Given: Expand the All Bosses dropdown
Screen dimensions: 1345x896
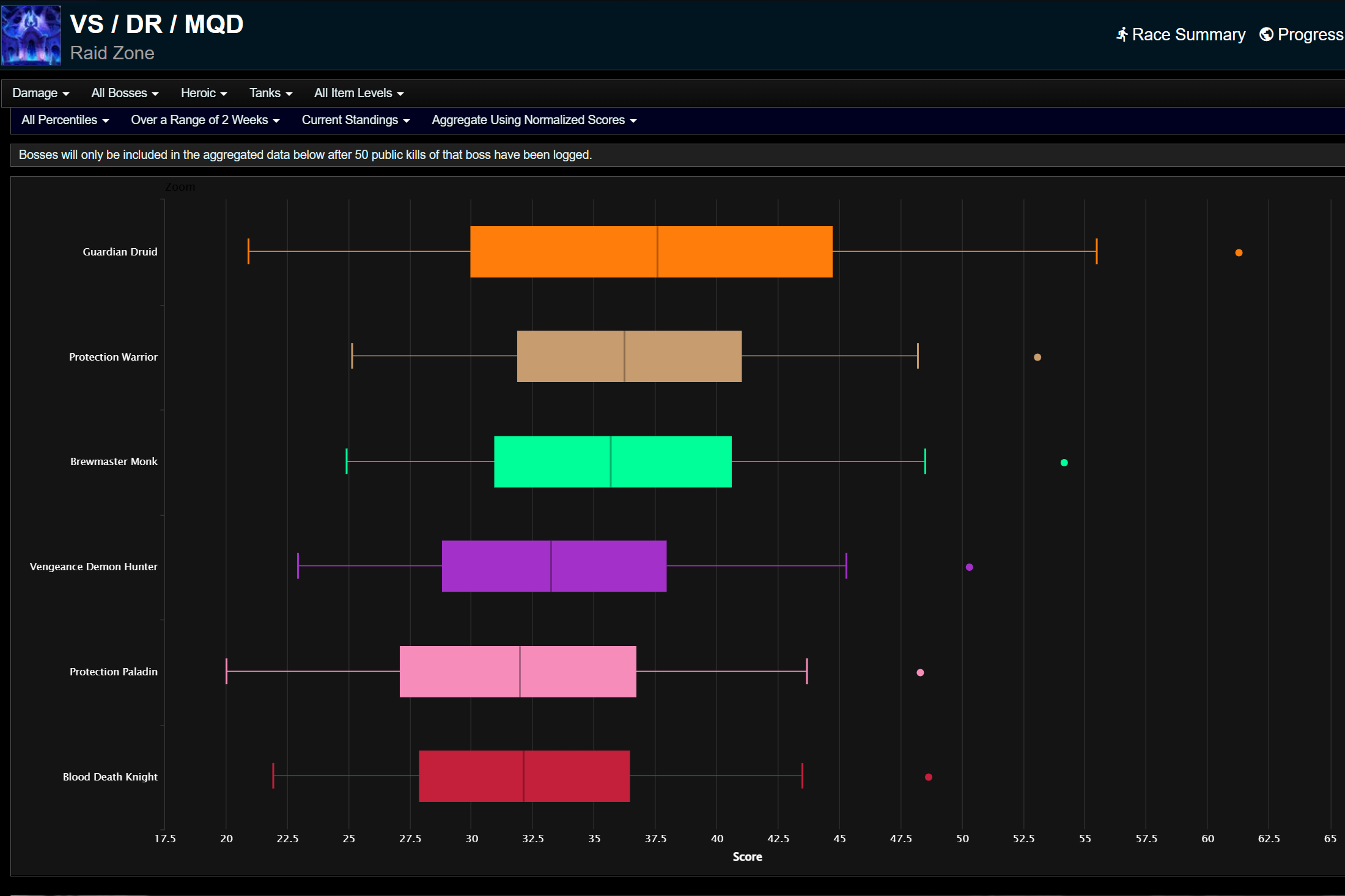Looking at the screenshot, I should [125, 93].
